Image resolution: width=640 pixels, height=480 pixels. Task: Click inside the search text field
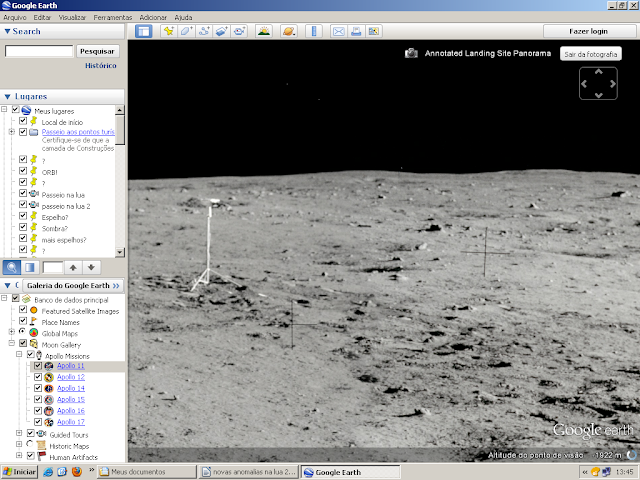click(39, 51)
